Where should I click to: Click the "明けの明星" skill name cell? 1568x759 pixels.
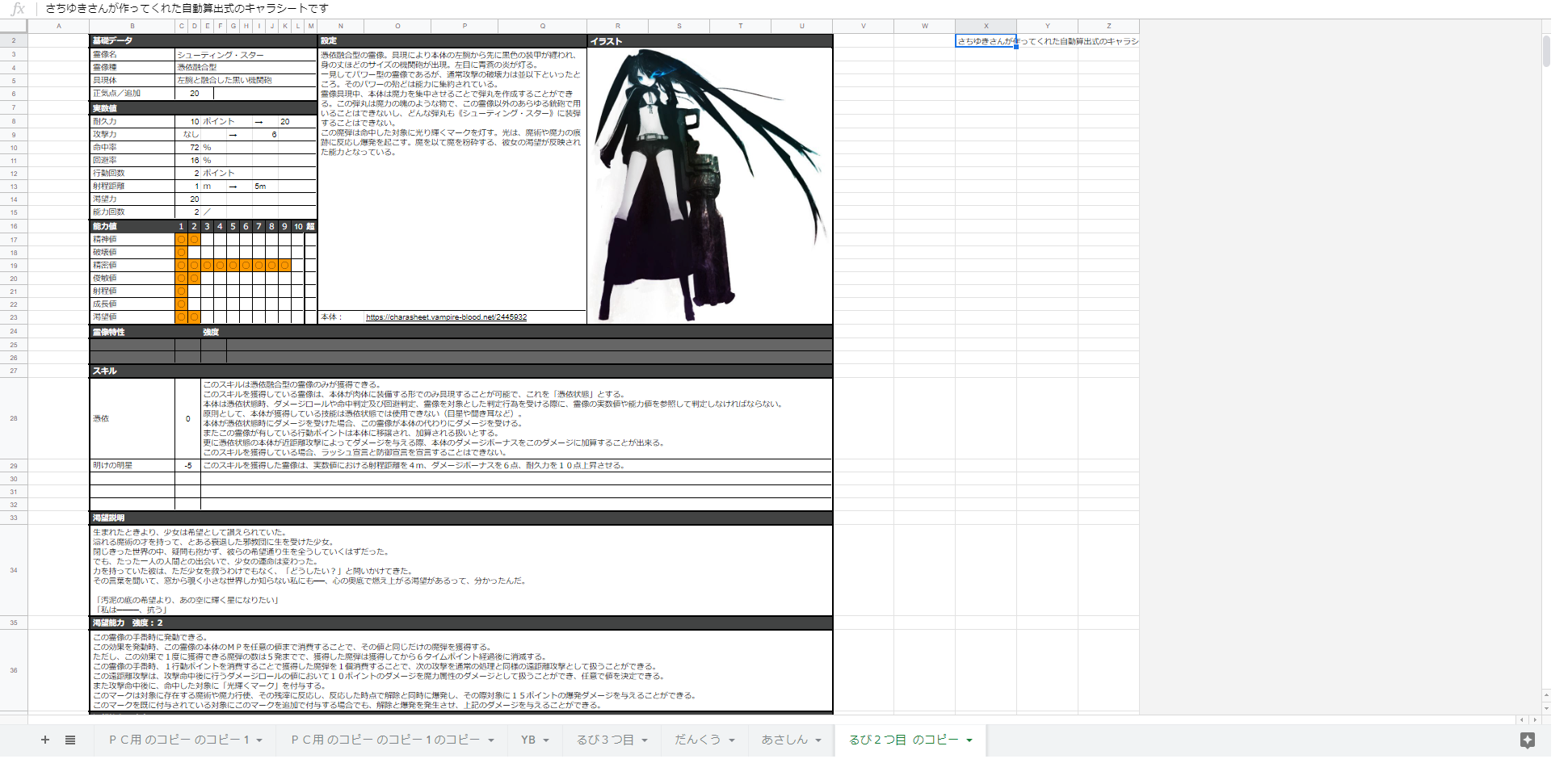coord(132,466)
